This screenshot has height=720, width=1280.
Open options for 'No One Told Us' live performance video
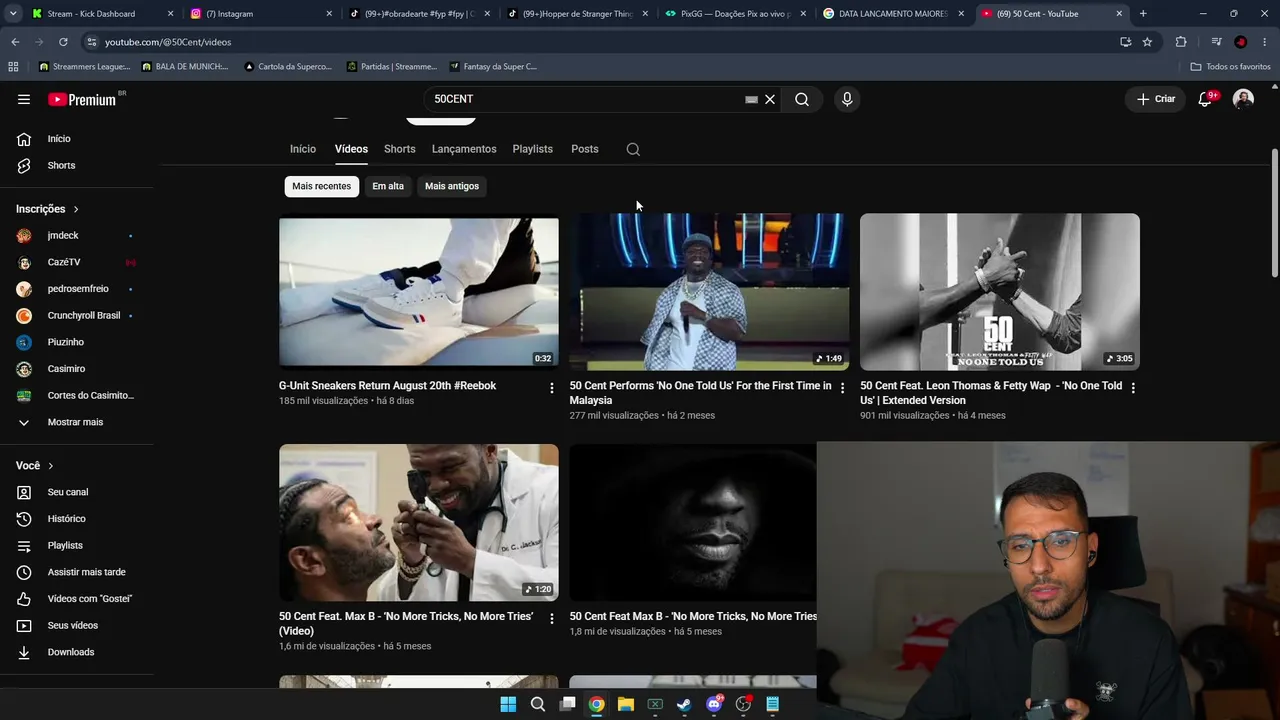(842, 387)
